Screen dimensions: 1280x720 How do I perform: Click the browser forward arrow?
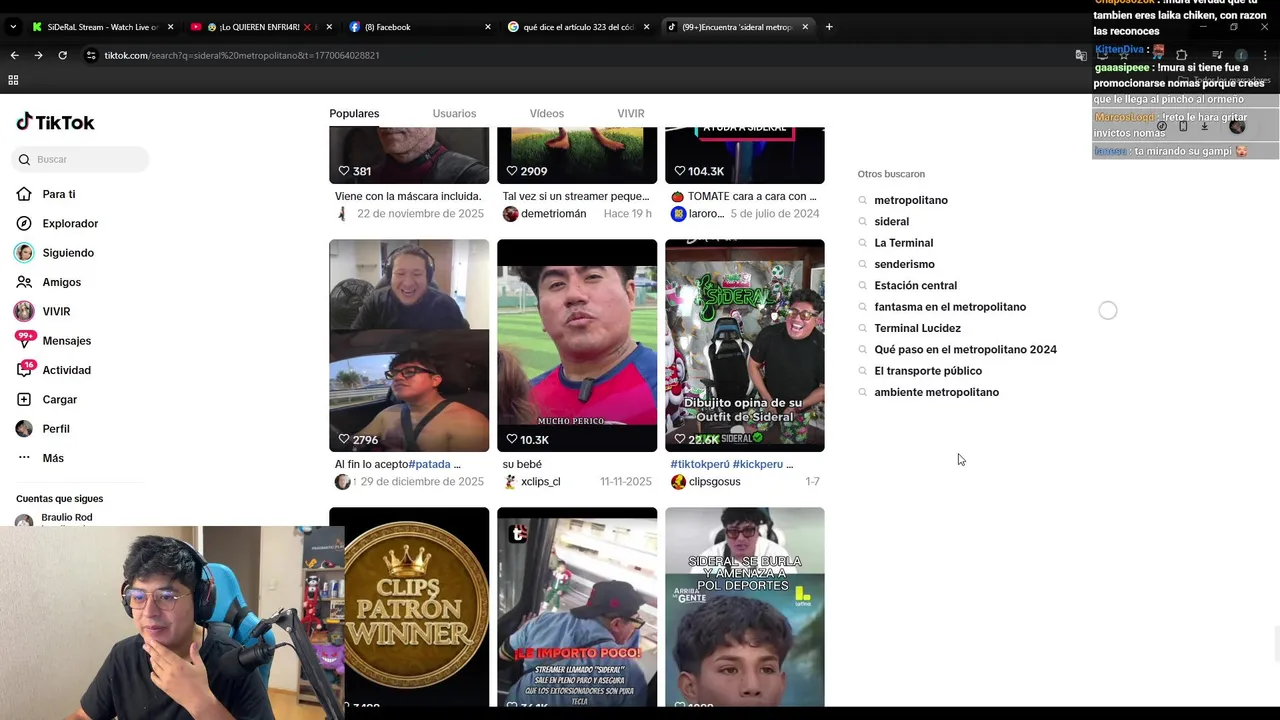coord(38,55)
